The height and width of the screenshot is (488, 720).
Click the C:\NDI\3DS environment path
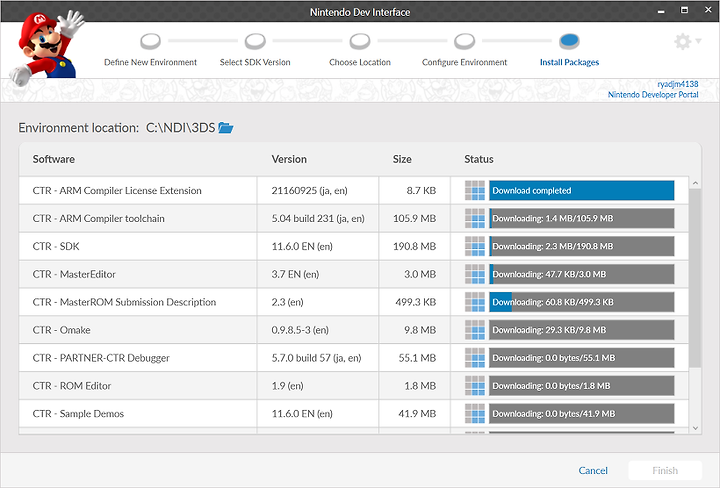180,128
